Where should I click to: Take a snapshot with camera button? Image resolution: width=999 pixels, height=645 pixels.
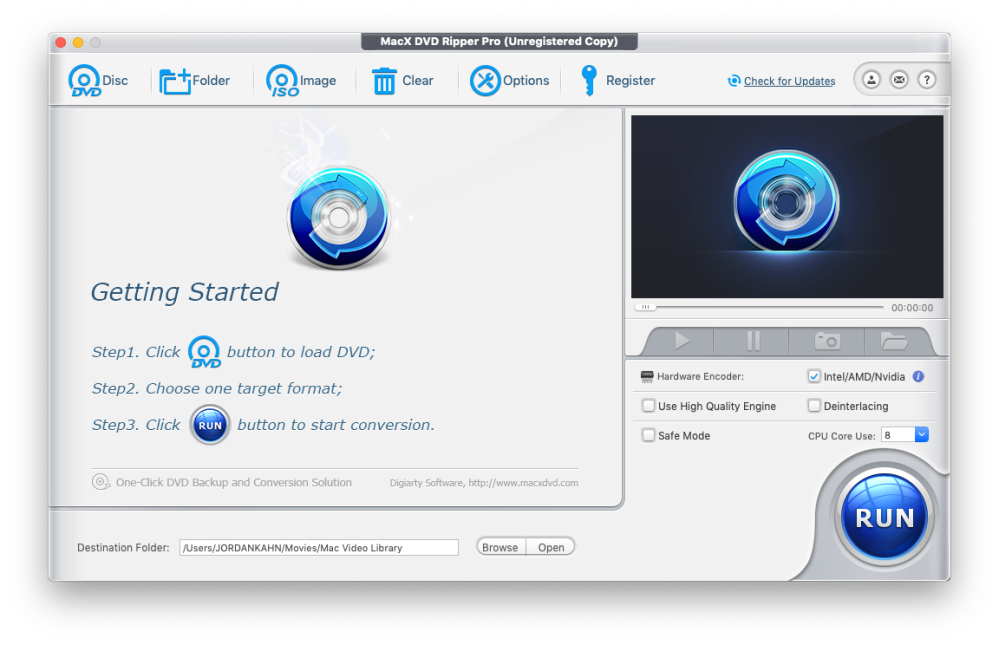[827, 341]
